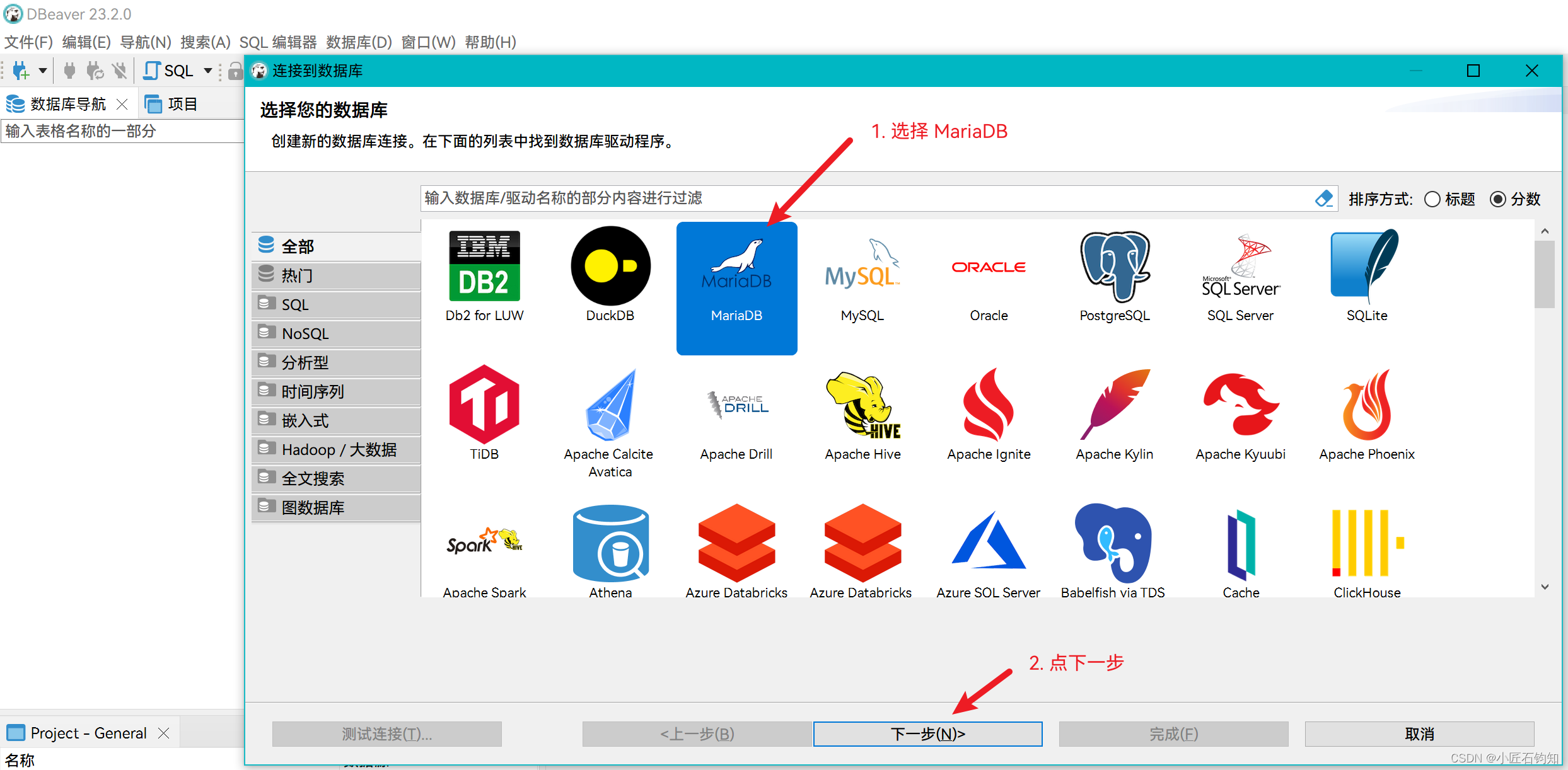Image resolution: width=1568 pixels, height=770 pixels.
Task: Open the 编辑(E) menu
Action: [86, 42]
